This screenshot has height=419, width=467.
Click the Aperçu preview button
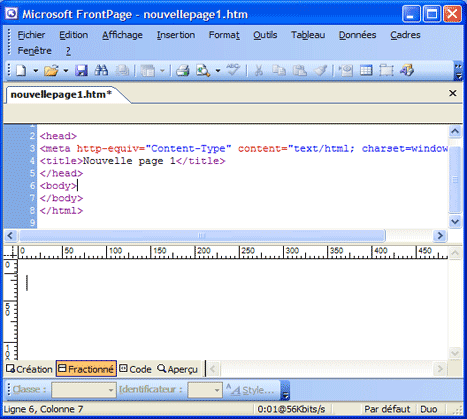(x=177, y=369)
